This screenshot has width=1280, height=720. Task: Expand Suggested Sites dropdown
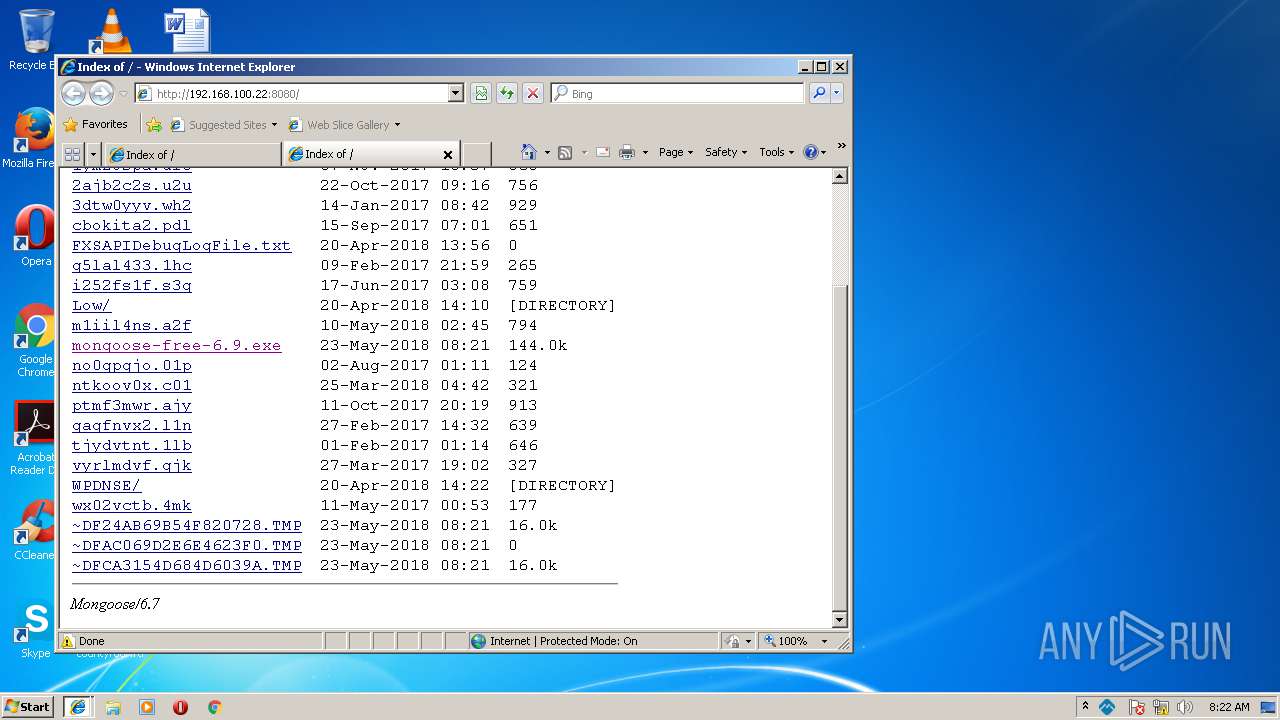click(274, 125)
